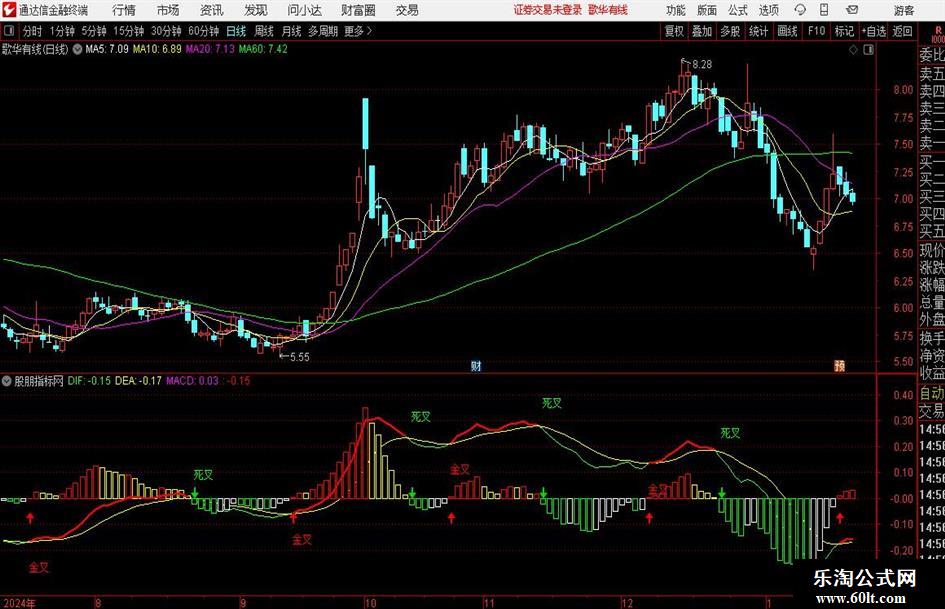Select the 日线 daily period tab
This screenshot has width=945, height=609.
point(236,31)
